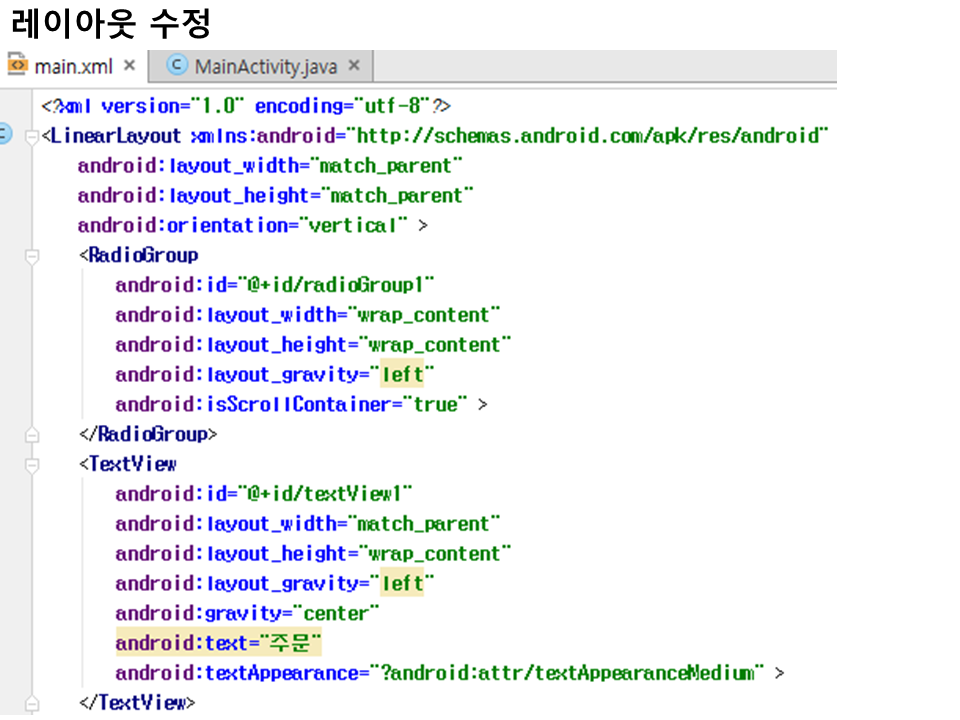
Task: Click the highlighted android:text attribute
Action: click(x=186, y=643)
